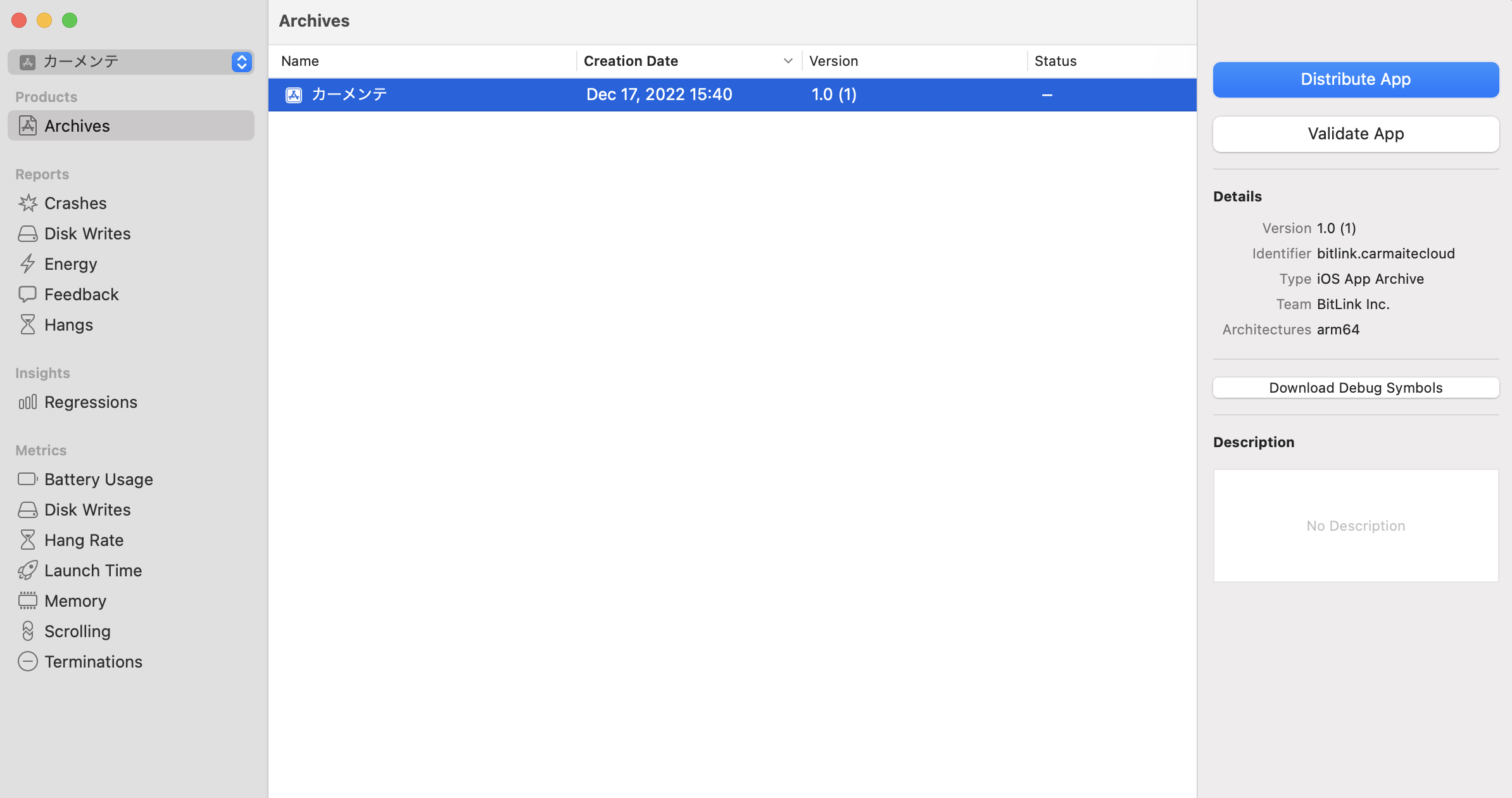Screen dimensions: 1512x798
Task: Open Hang Rate metrics
Action: click(x=84, y=540)
